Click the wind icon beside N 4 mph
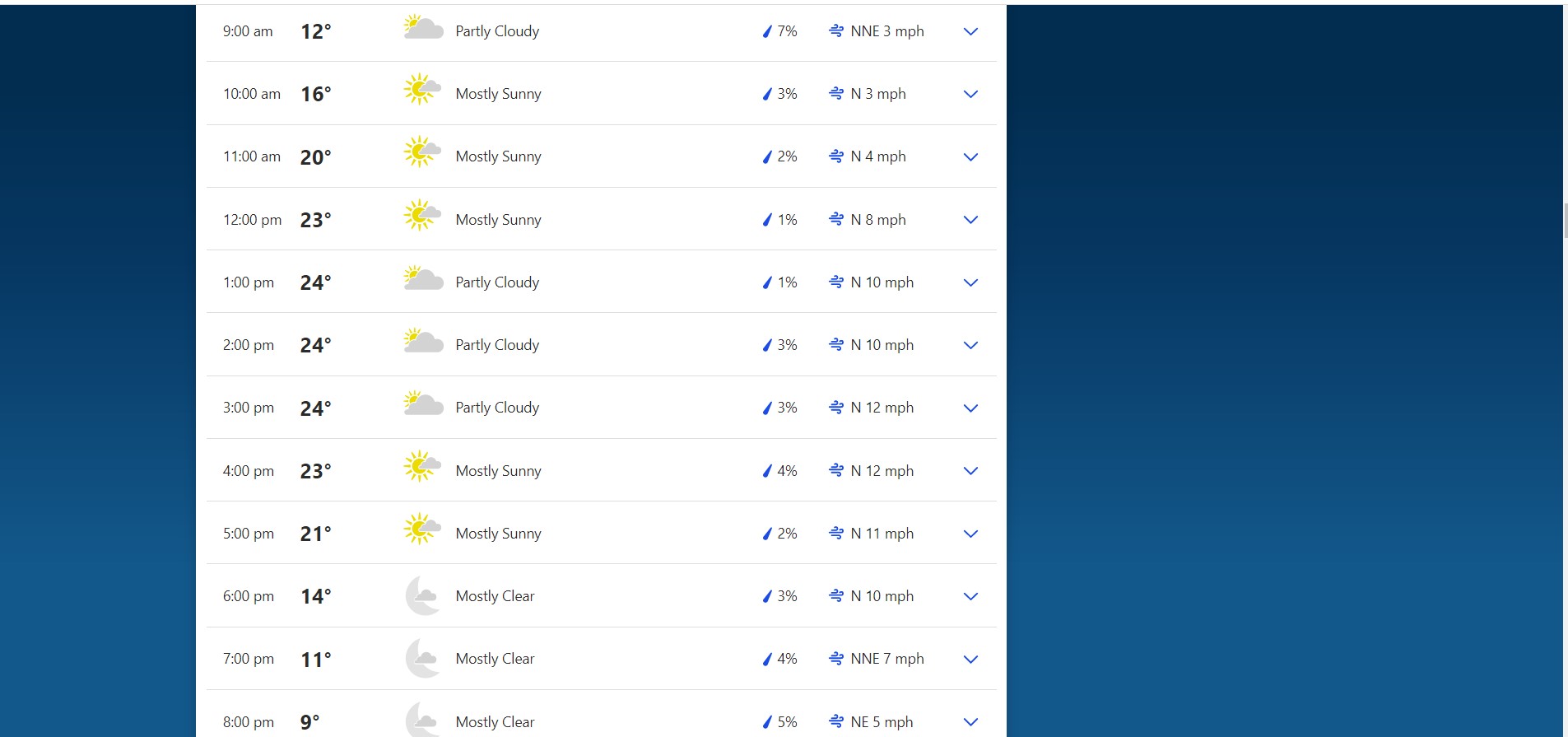The width and height of the screenshot is (1568, 737). point(836,156)
